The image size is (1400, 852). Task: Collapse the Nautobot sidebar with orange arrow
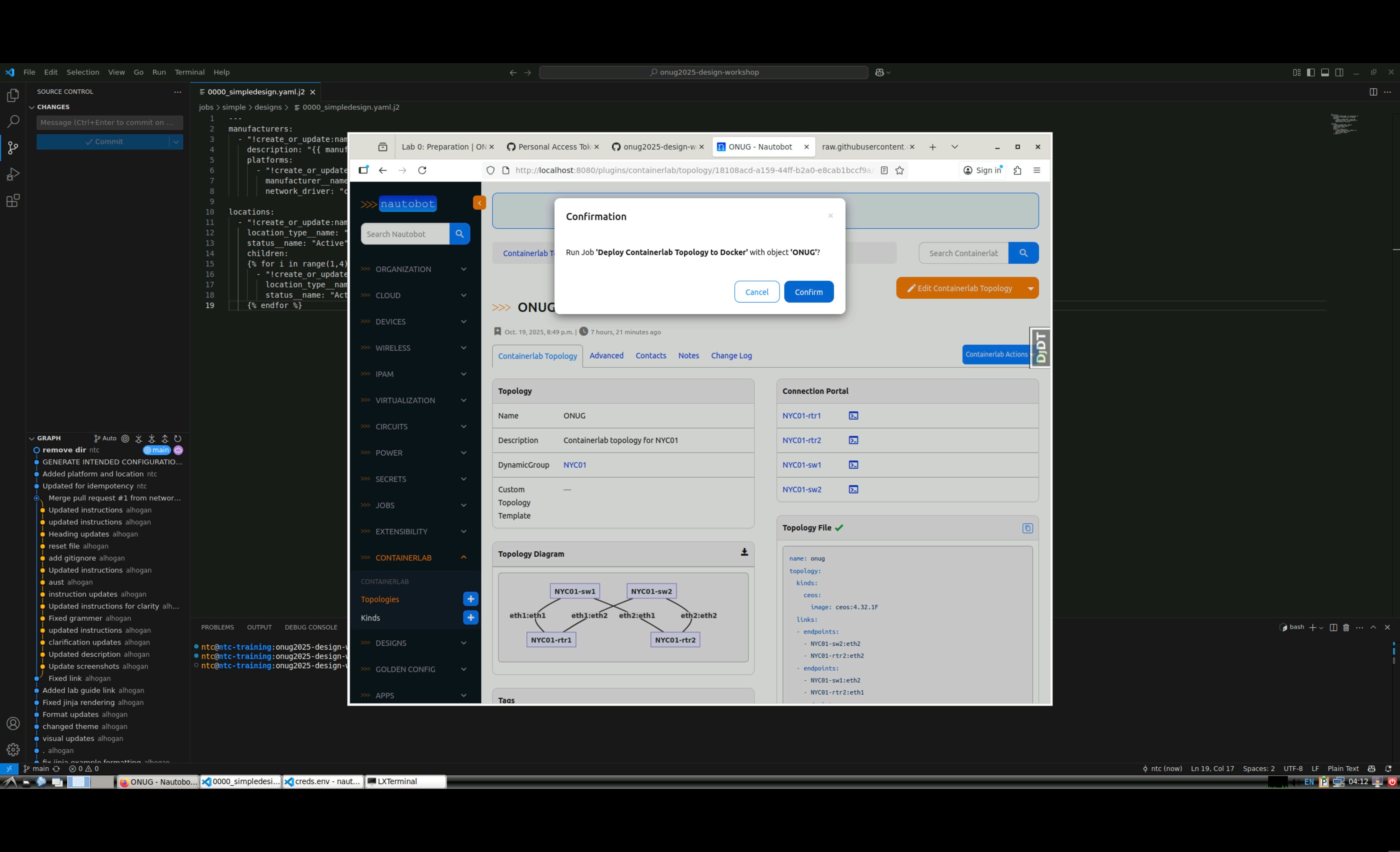[480, 203]
